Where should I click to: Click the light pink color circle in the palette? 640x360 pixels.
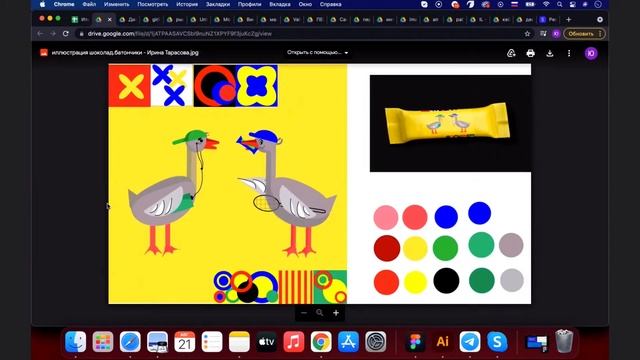pyautogui.click(x=386, y=217)
